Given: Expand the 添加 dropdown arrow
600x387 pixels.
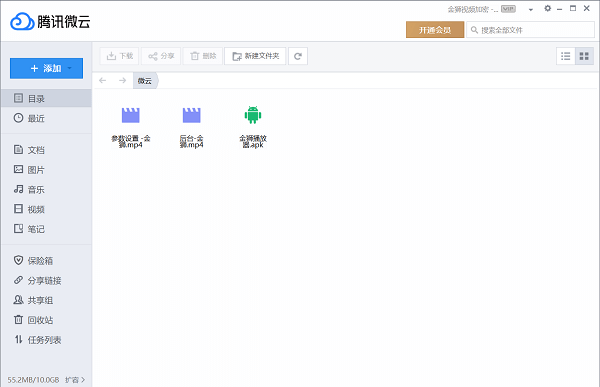Looking at the screenshot, I should [x=70, y=68].
